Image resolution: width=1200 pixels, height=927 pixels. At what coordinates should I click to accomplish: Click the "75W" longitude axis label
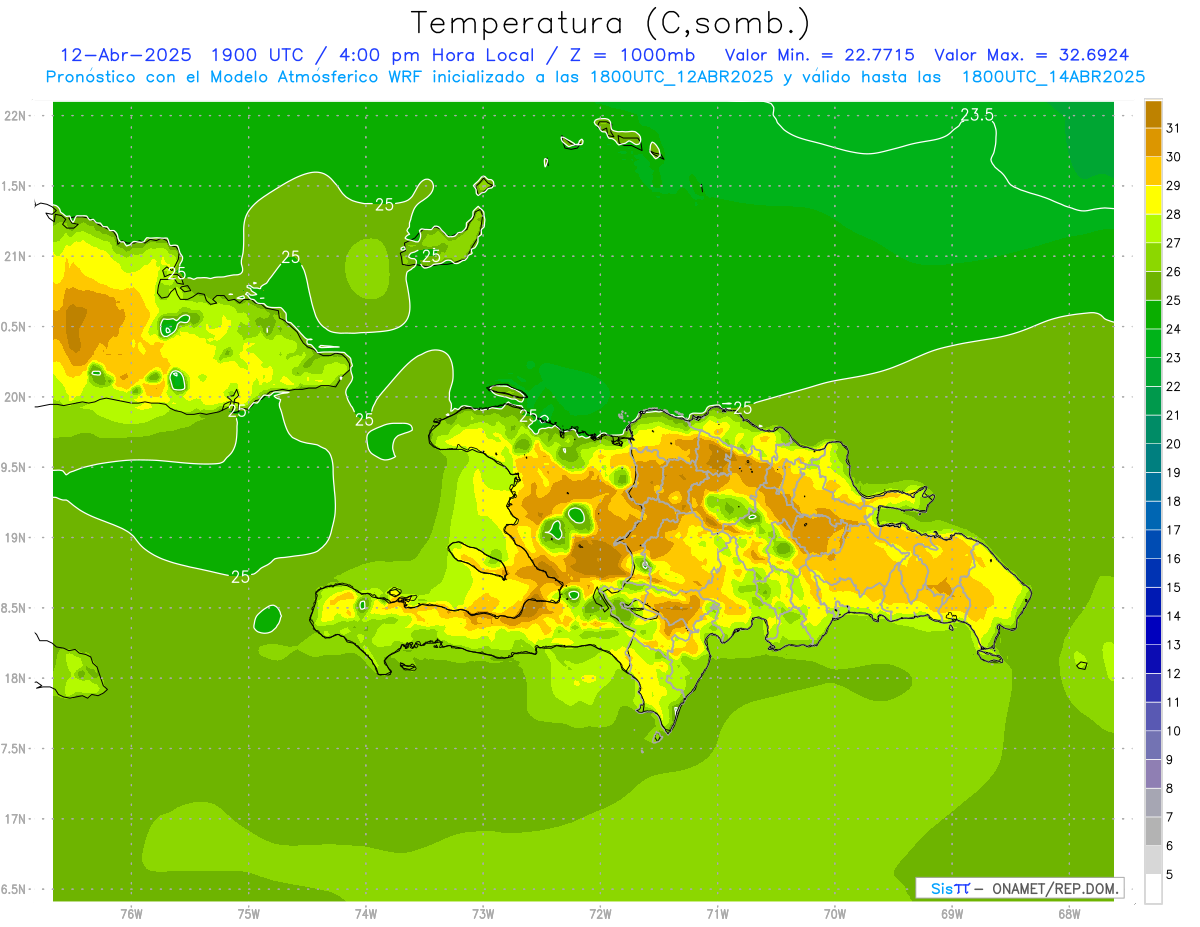click(x=248, y=913)
